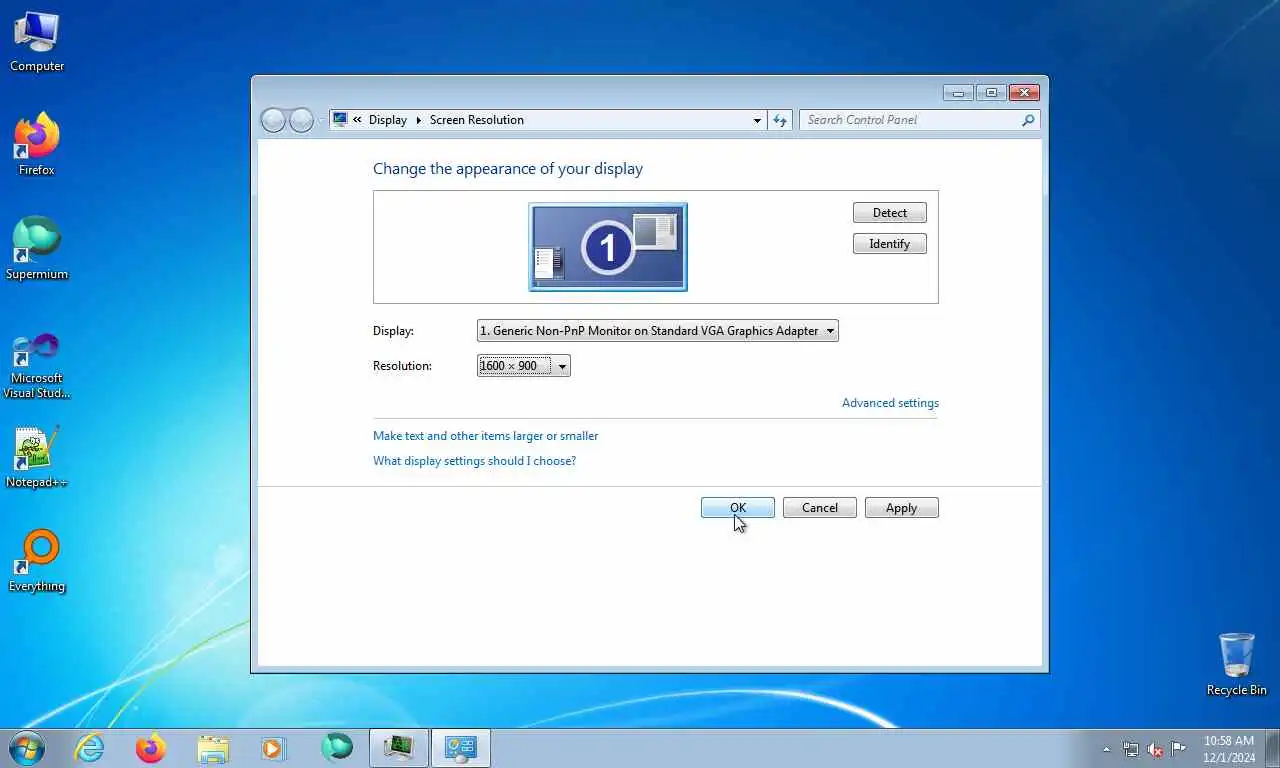
Task: Click the search magnifier icon
Action: point(1028,120)
